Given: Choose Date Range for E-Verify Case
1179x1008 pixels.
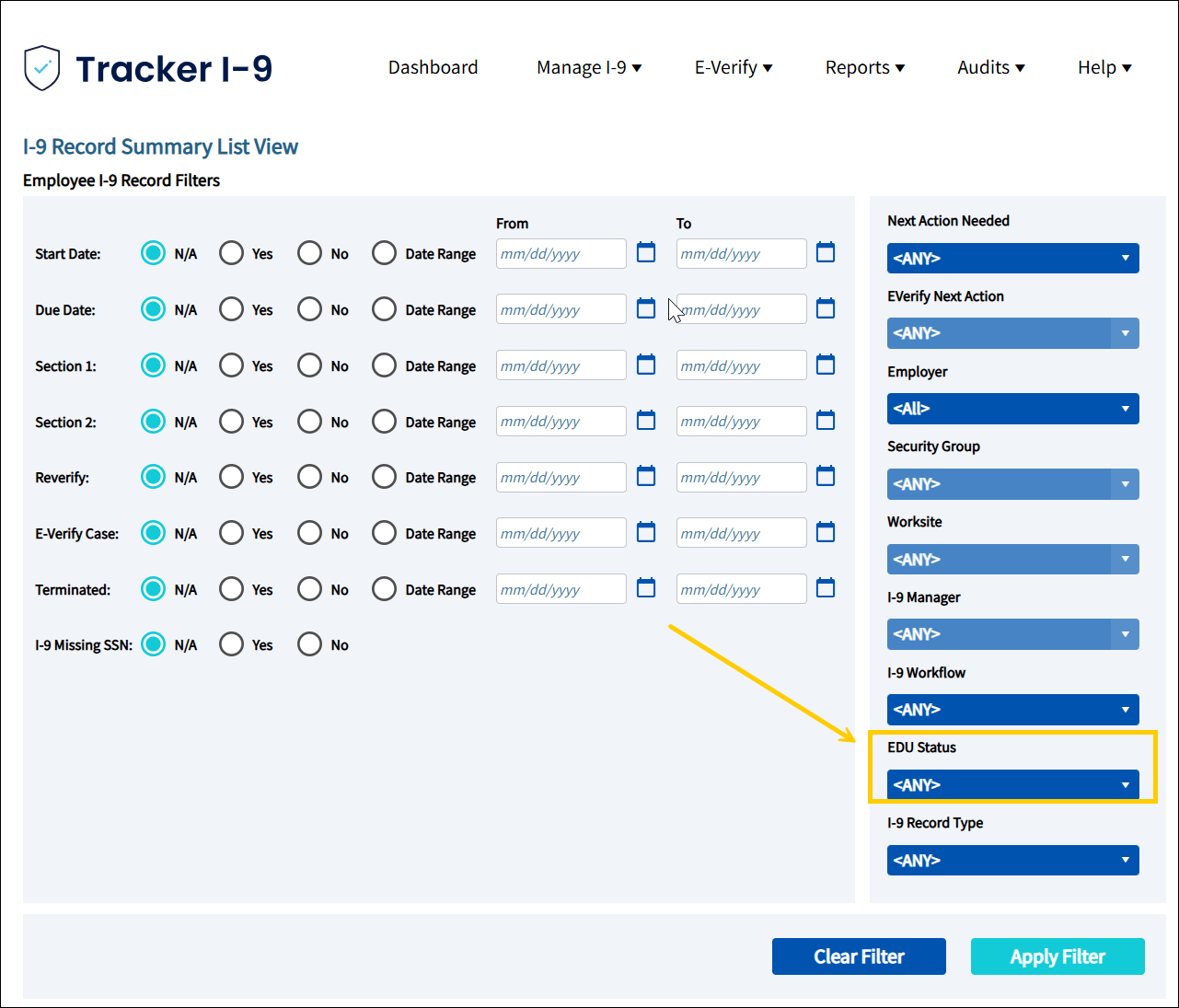Looking at the screenshot, I should pos(384,533).
